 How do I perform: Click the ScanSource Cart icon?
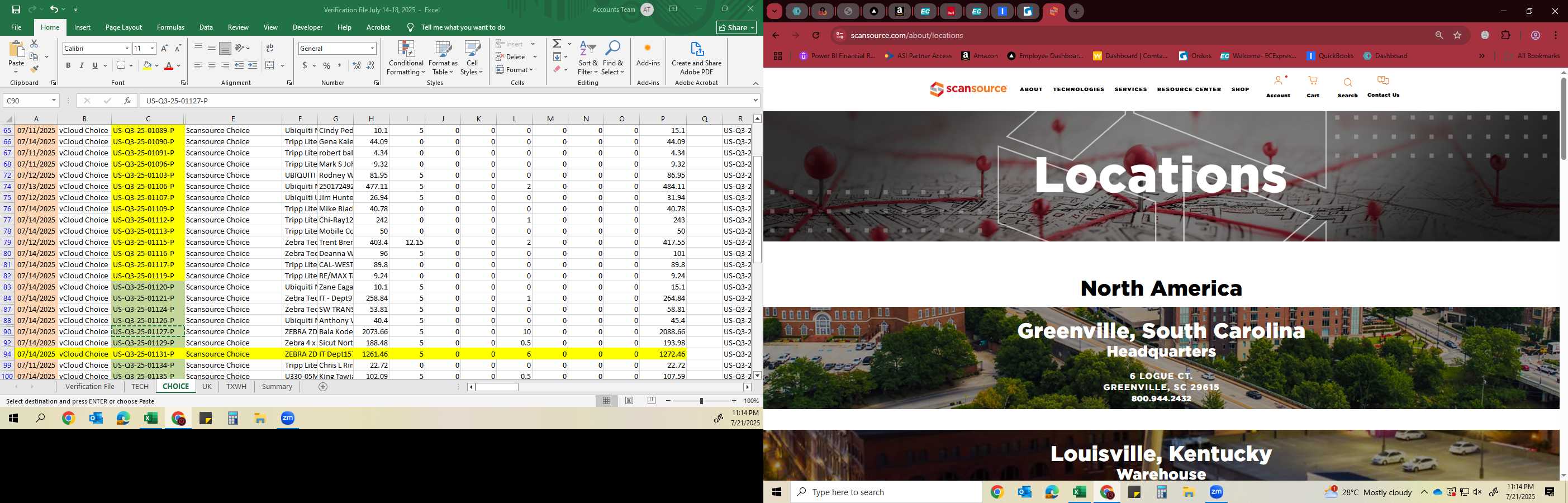click(x=1313, y=81)
